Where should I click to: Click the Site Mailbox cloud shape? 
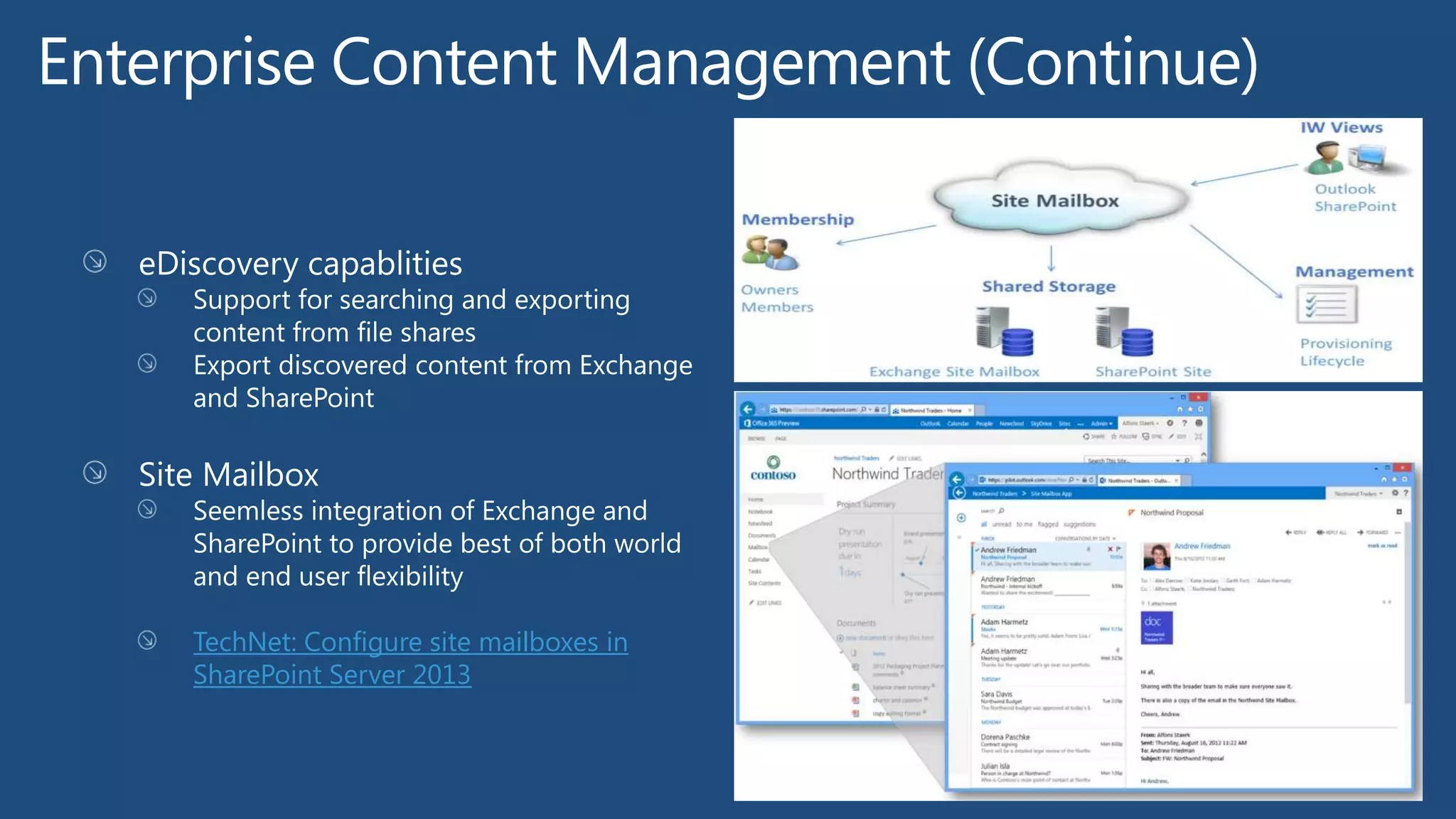click(x=1055, y=200)
